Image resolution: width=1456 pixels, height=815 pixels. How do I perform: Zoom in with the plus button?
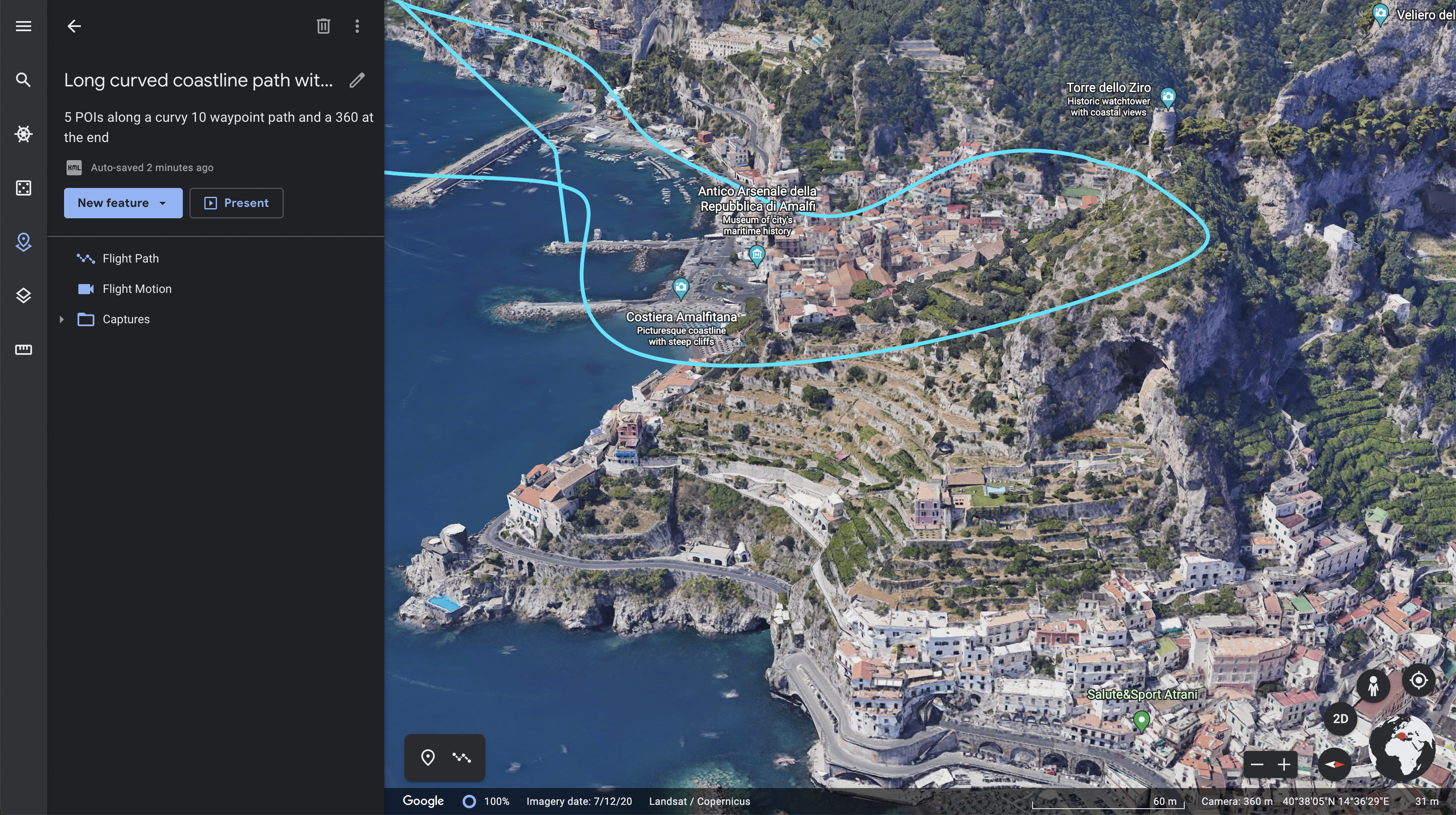click(x=1284, y=765)
